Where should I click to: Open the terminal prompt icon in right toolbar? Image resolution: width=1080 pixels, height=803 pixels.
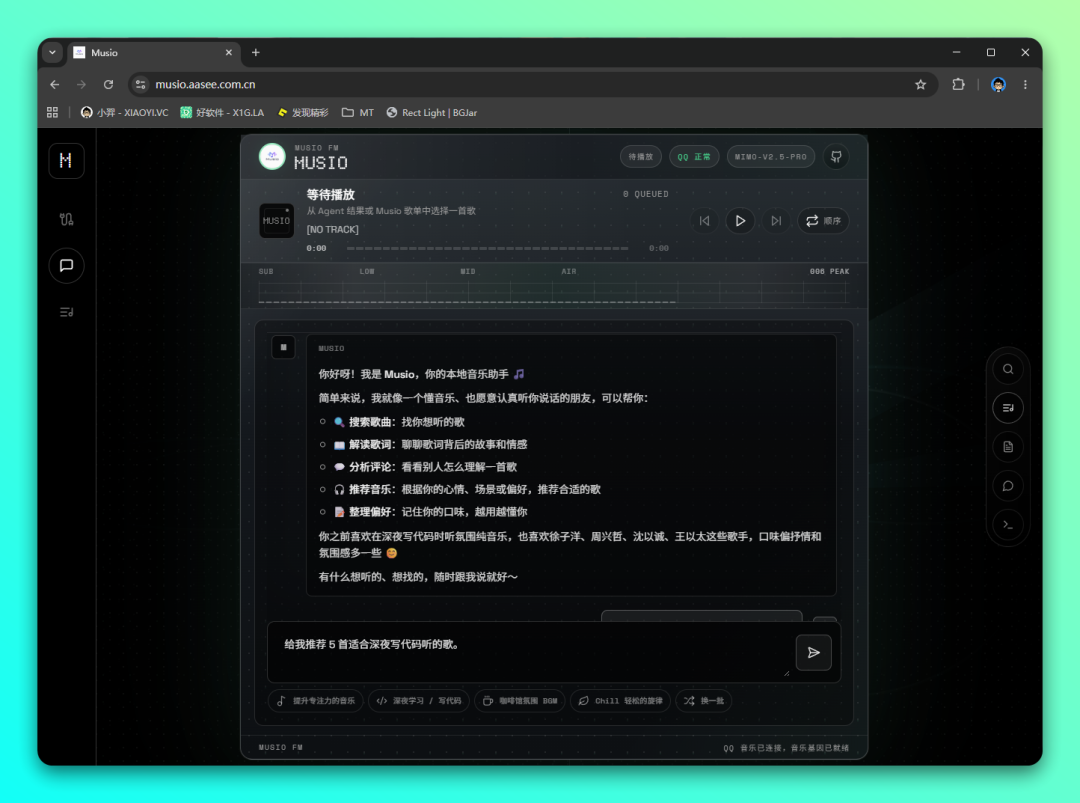pyautogui.click(x=1008, y=525)
